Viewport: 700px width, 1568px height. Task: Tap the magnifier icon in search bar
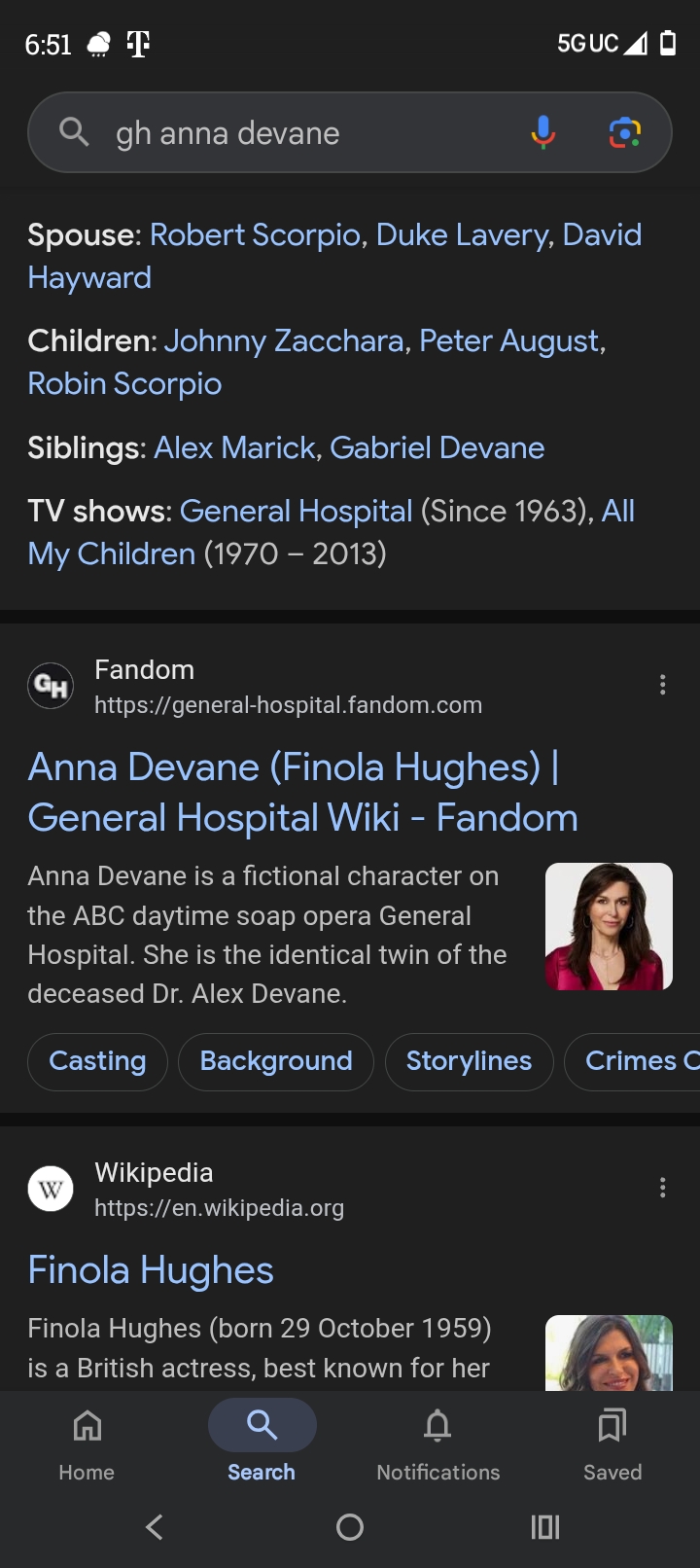click(x=74, y=131)
